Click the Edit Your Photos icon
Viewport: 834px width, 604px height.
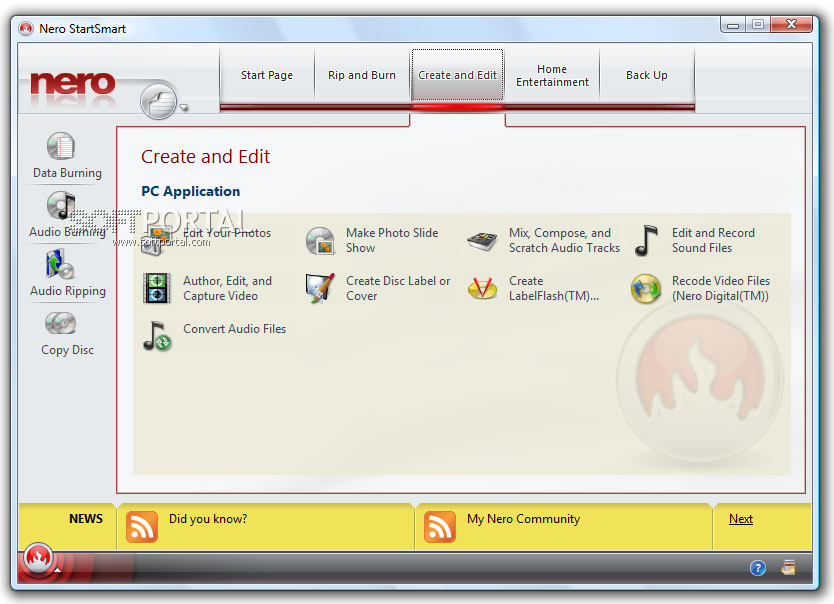[x=156, y=241]
